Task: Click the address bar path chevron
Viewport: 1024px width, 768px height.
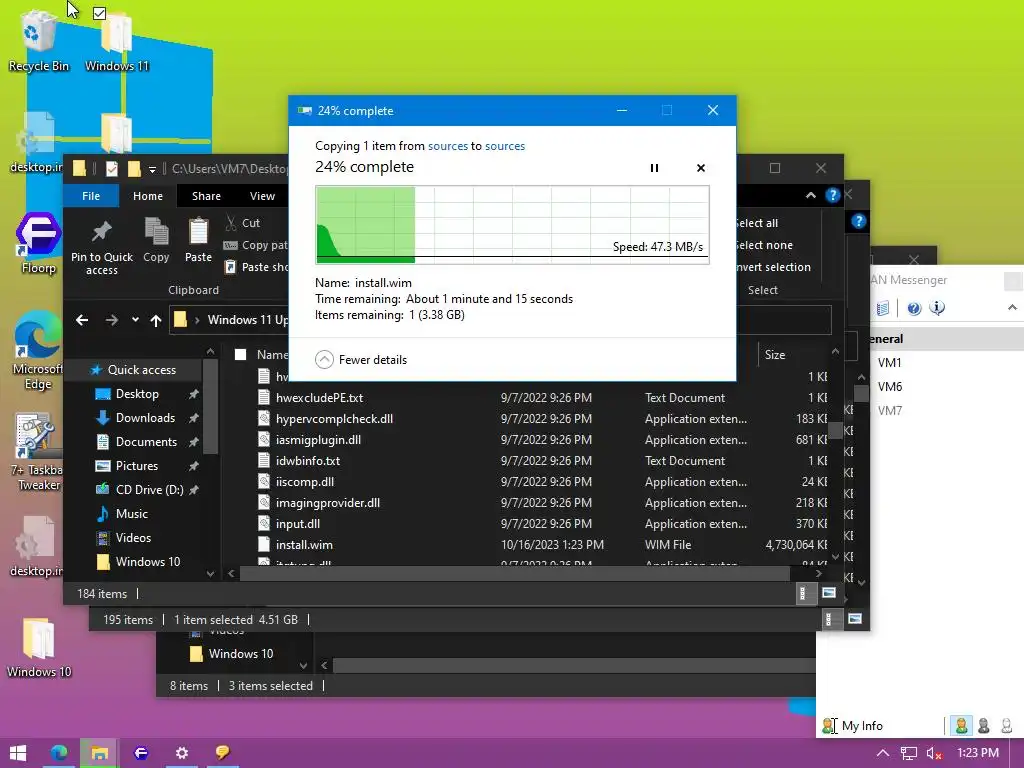Action: click(197, 320)
